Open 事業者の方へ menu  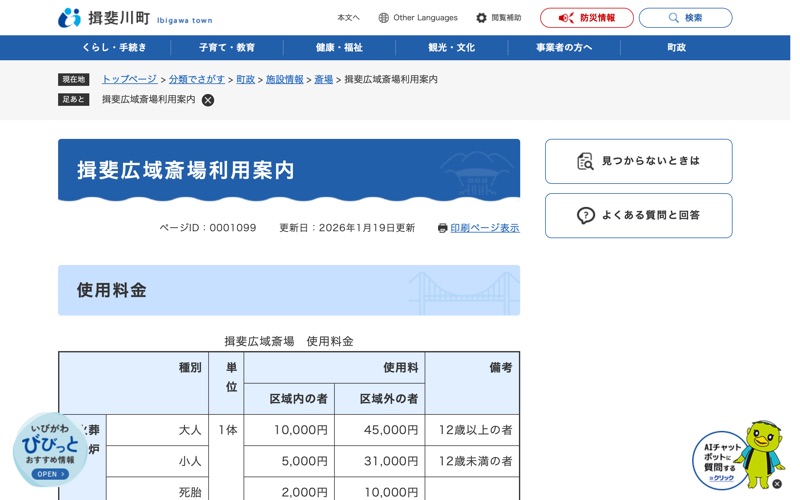(x=564, y=47)
